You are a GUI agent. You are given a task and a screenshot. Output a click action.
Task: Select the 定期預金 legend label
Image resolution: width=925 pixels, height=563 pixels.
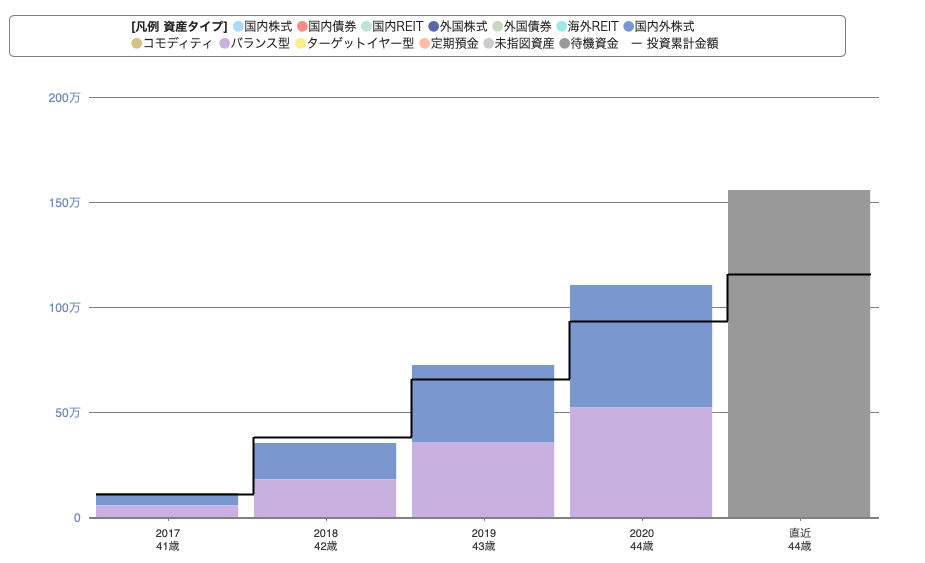(454, 44)
